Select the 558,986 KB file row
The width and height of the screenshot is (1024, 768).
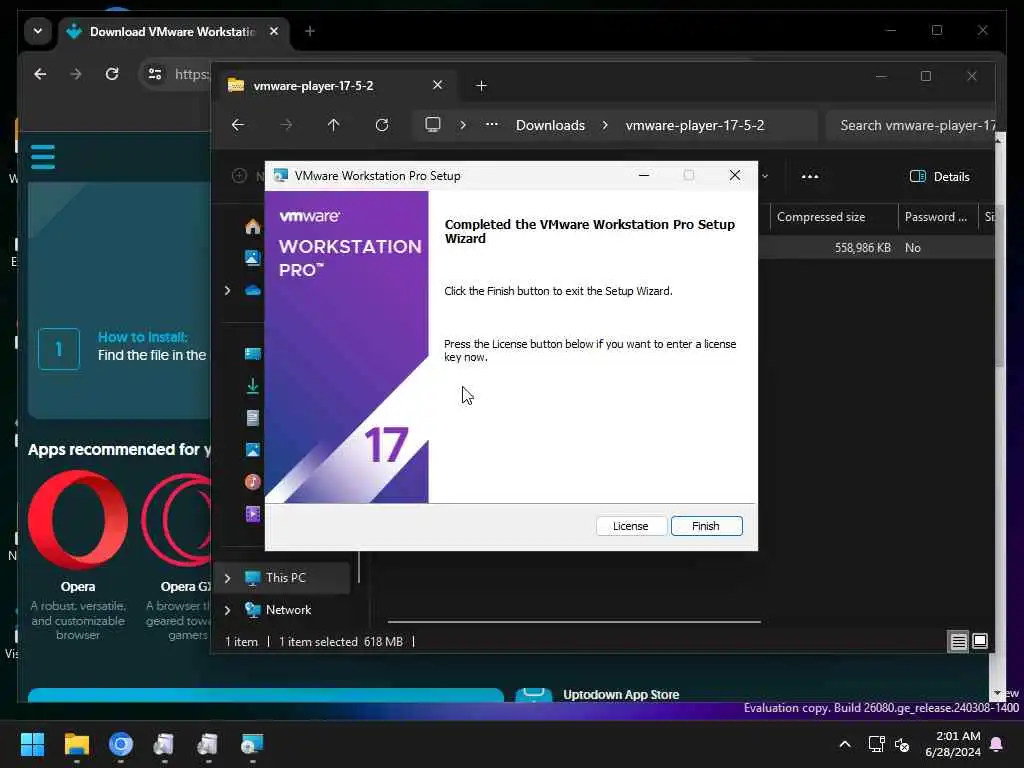876,248
